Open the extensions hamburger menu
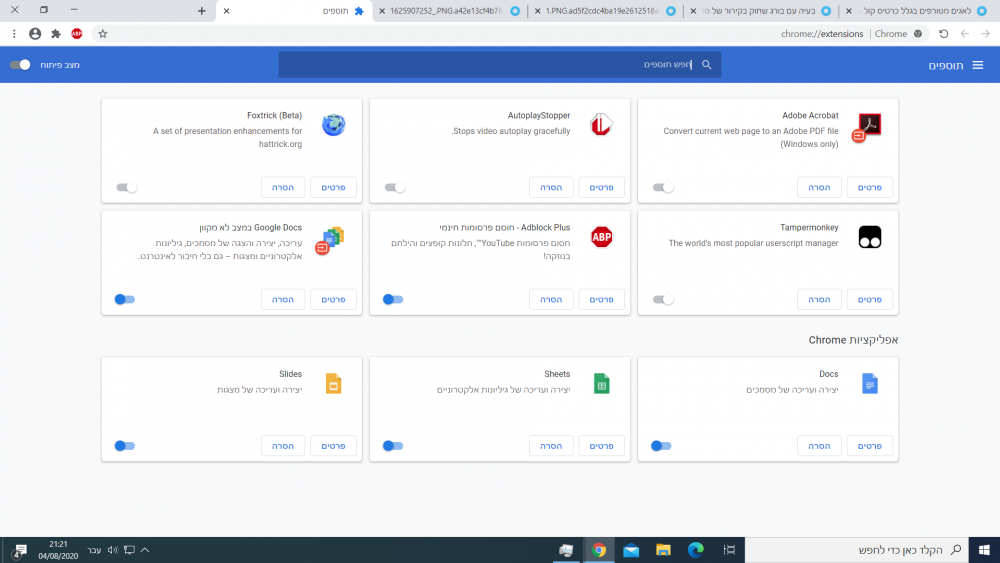Screen dimensions: 1000x563 [x=978, y=65]
